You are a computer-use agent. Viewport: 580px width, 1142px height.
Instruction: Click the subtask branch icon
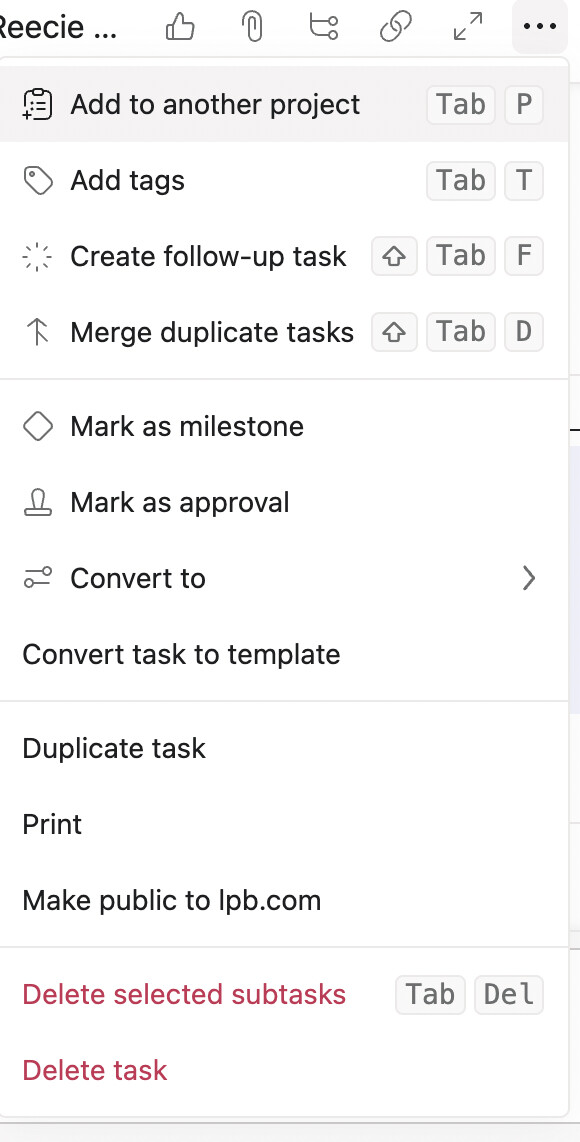pos(324,27)
